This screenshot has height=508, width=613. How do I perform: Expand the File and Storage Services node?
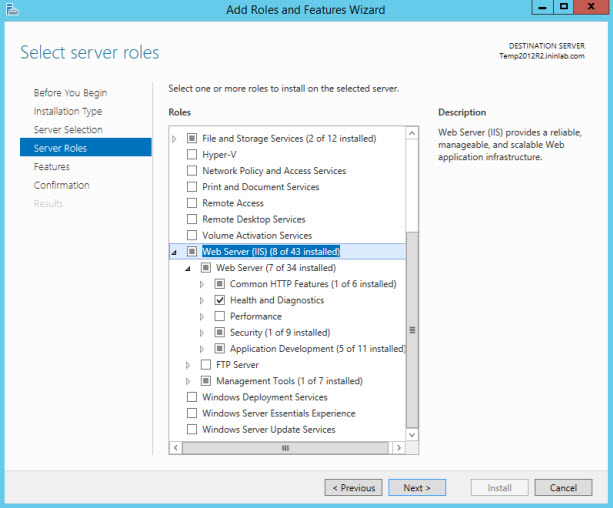coord(175,139)
